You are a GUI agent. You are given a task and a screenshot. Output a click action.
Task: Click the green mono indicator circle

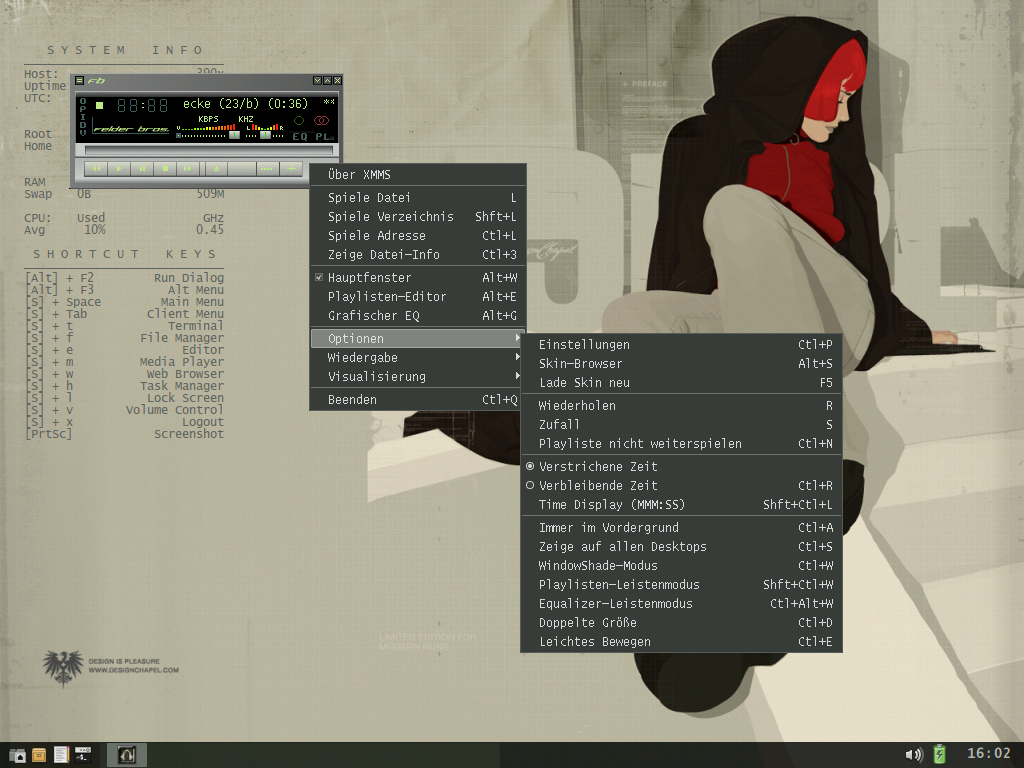[x=299, y=120]
